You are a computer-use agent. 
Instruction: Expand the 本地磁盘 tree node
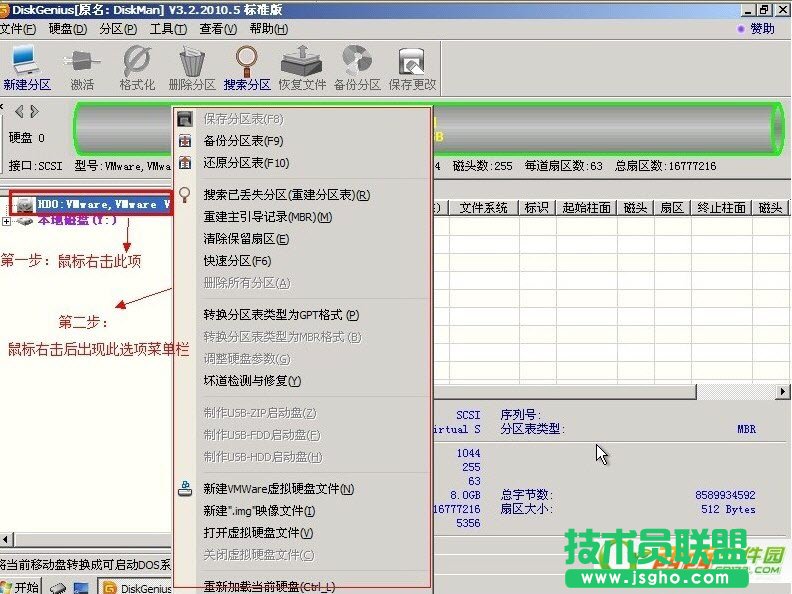coord(6,221)
